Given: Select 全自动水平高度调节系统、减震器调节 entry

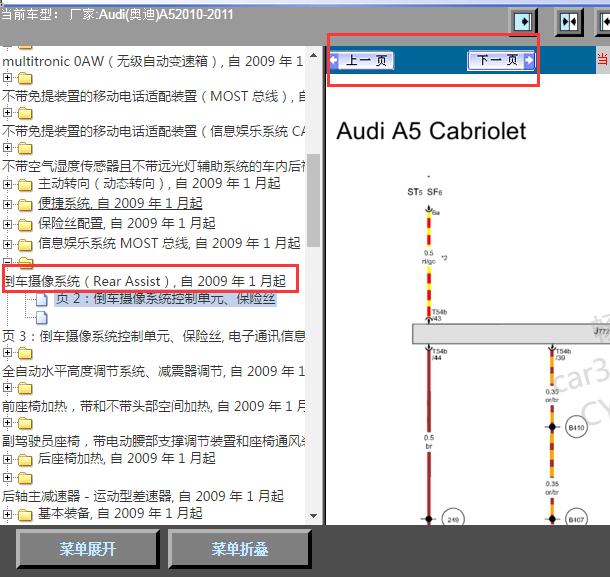Looking at the screenshot, I should [153, 371].
